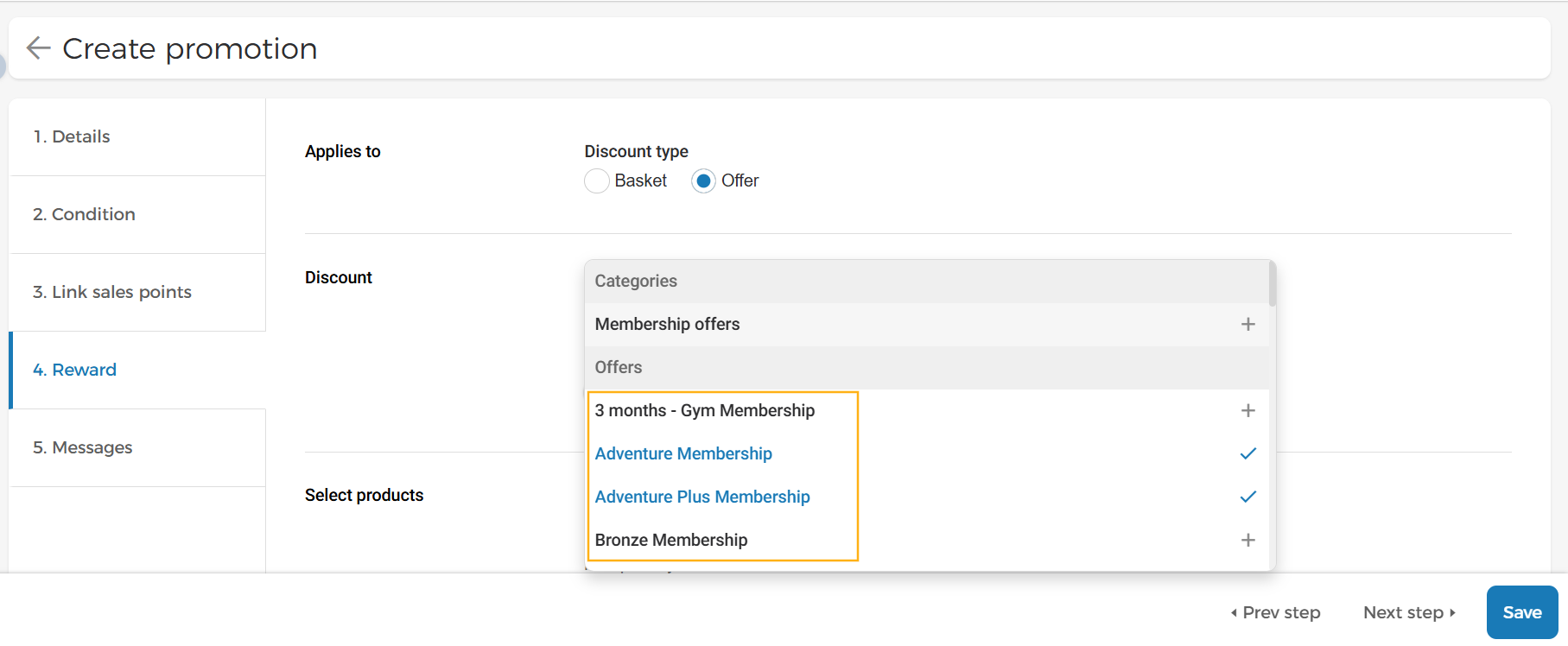Viewport: 1568px width, 646px height.
Task: Click the dropdown list scrollbar thumb
Action: (x=1273, y=283)
